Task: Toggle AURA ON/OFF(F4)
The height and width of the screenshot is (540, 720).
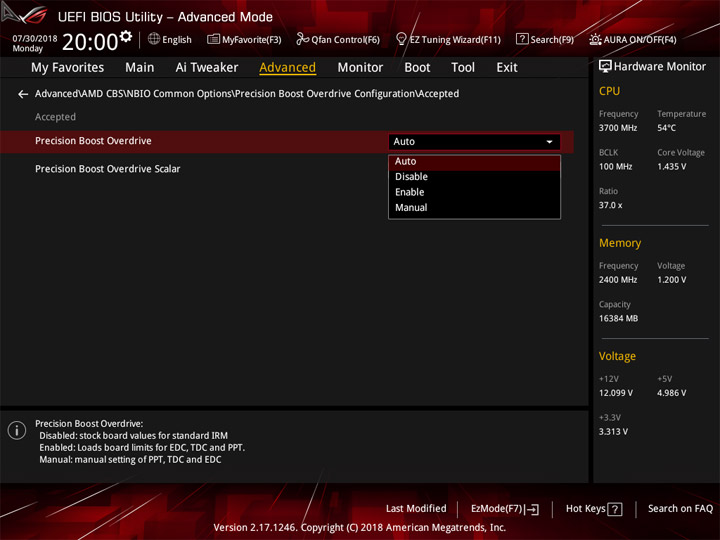Action: 633,39
